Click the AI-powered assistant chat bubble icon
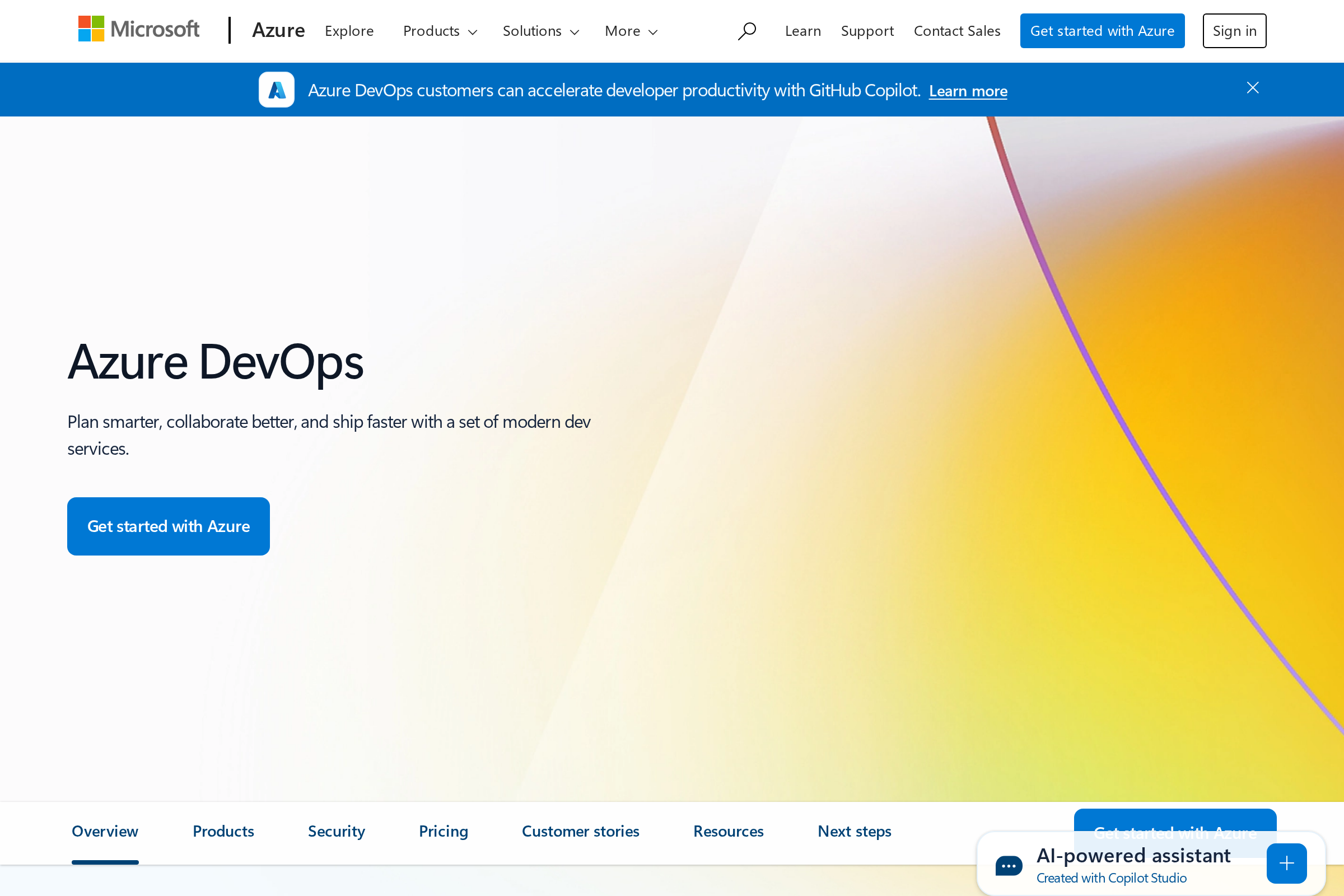The height and width of the screenshot is (896, 1344). (1008, 865)
